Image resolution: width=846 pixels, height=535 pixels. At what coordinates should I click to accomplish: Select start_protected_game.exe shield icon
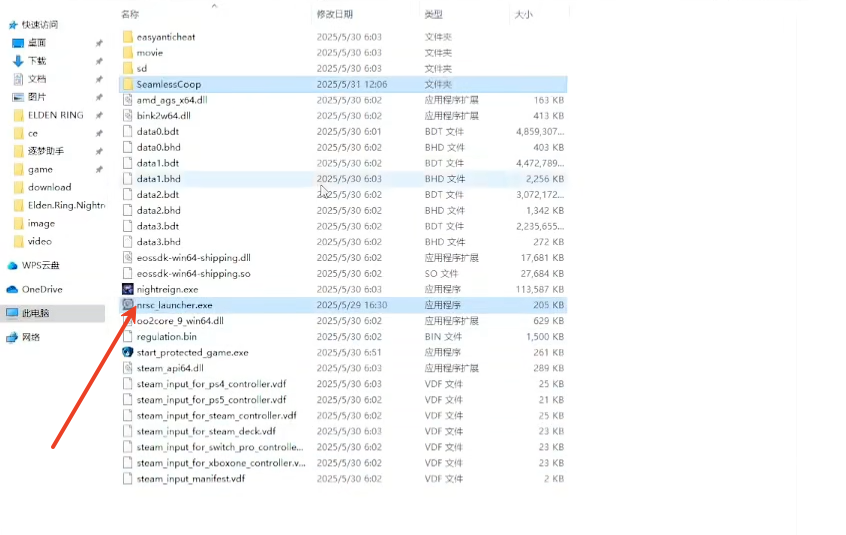(x=127, y=352)
